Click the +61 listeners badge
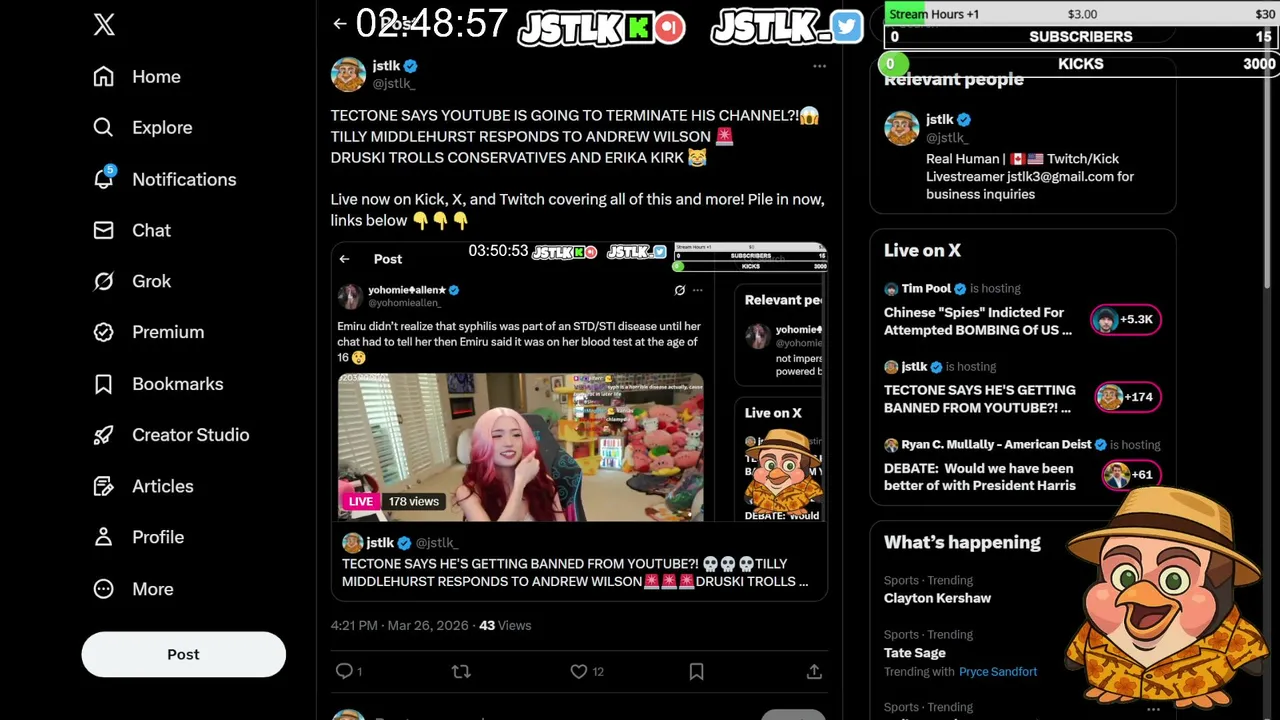1280x720 pixels. pos(1130,475)
